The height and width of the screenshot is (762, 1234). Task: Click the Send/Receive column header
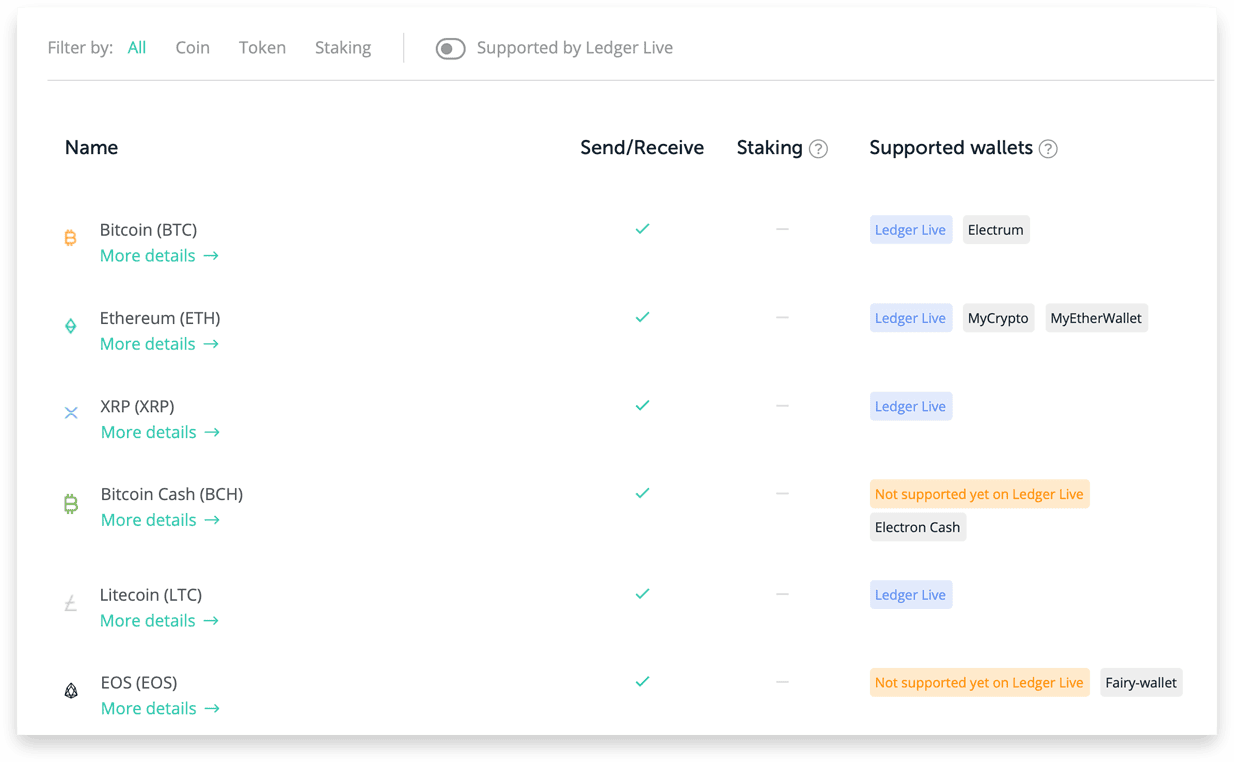pyautogui.click(x=642, y=148)
